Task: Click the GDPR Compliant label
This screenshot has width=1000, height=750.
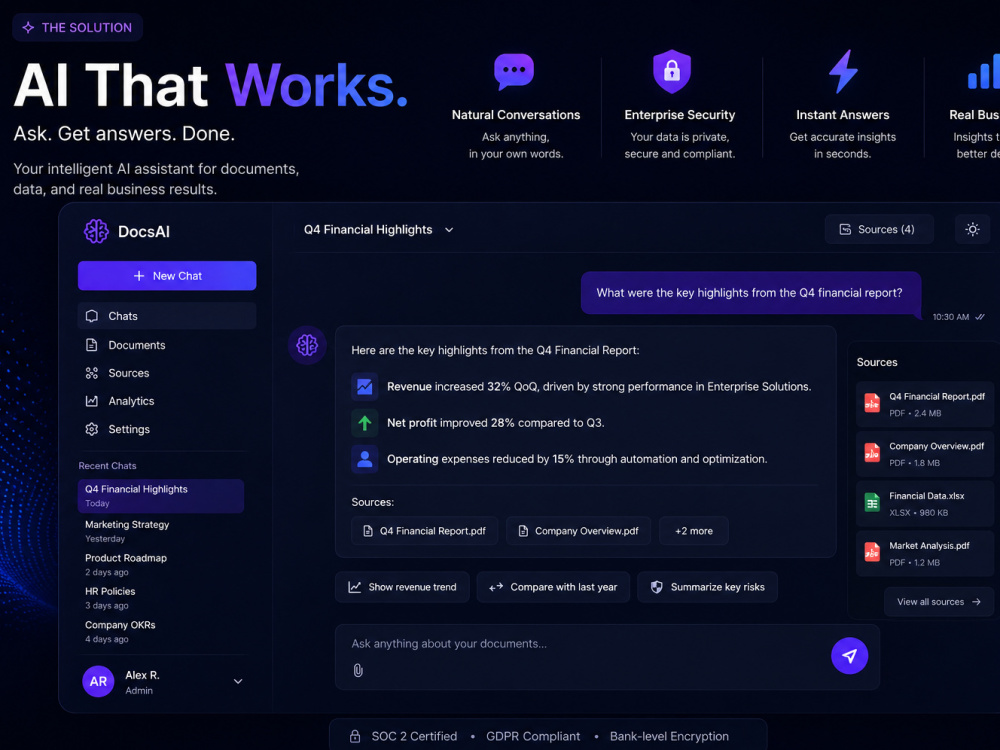Action: coord(533,737)
